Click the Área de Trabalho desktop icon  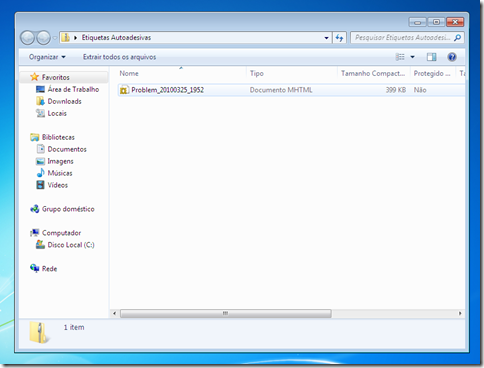click(40, 89)
